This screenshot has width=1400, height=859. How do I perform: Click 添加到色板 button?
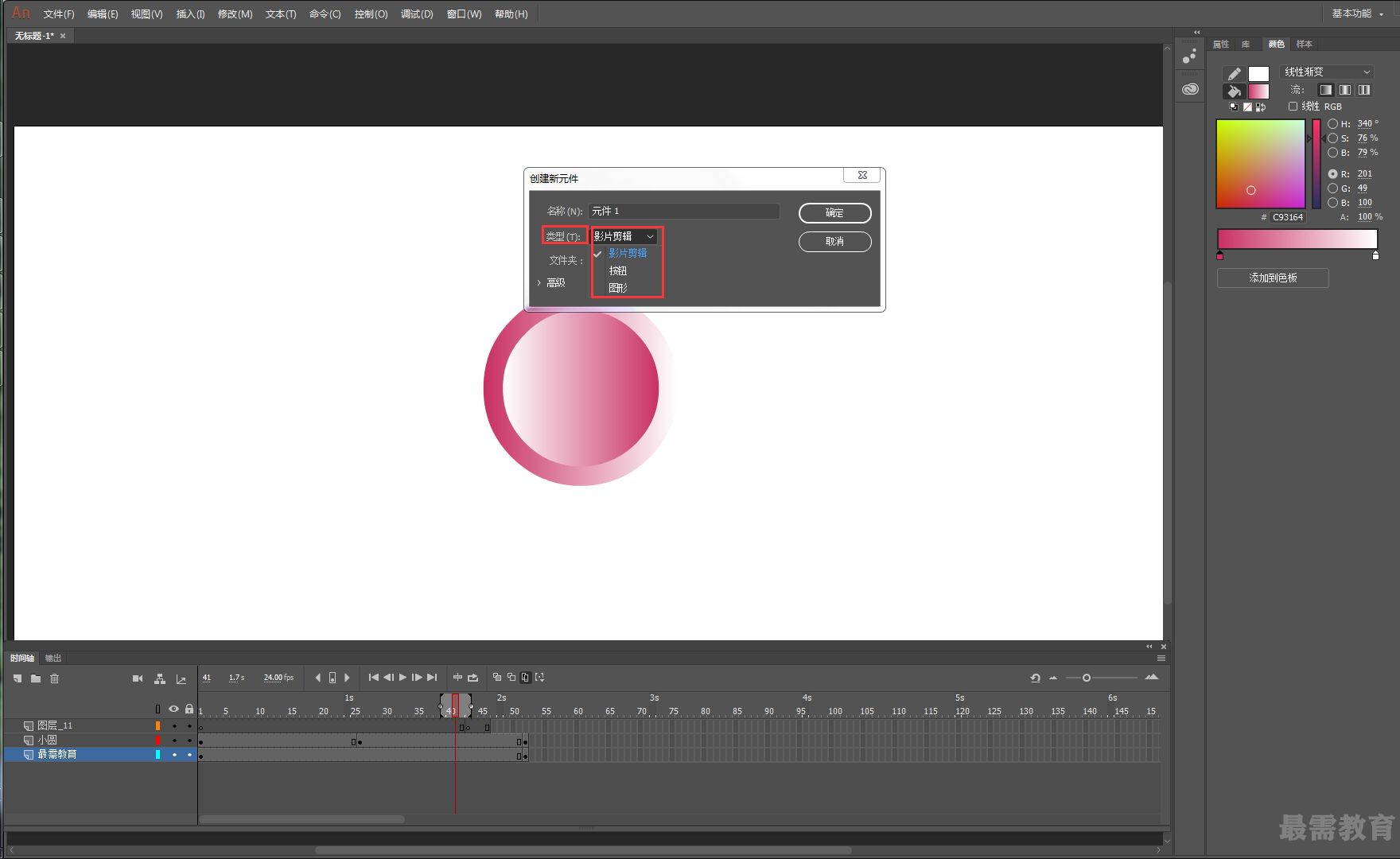[1273, 278]
